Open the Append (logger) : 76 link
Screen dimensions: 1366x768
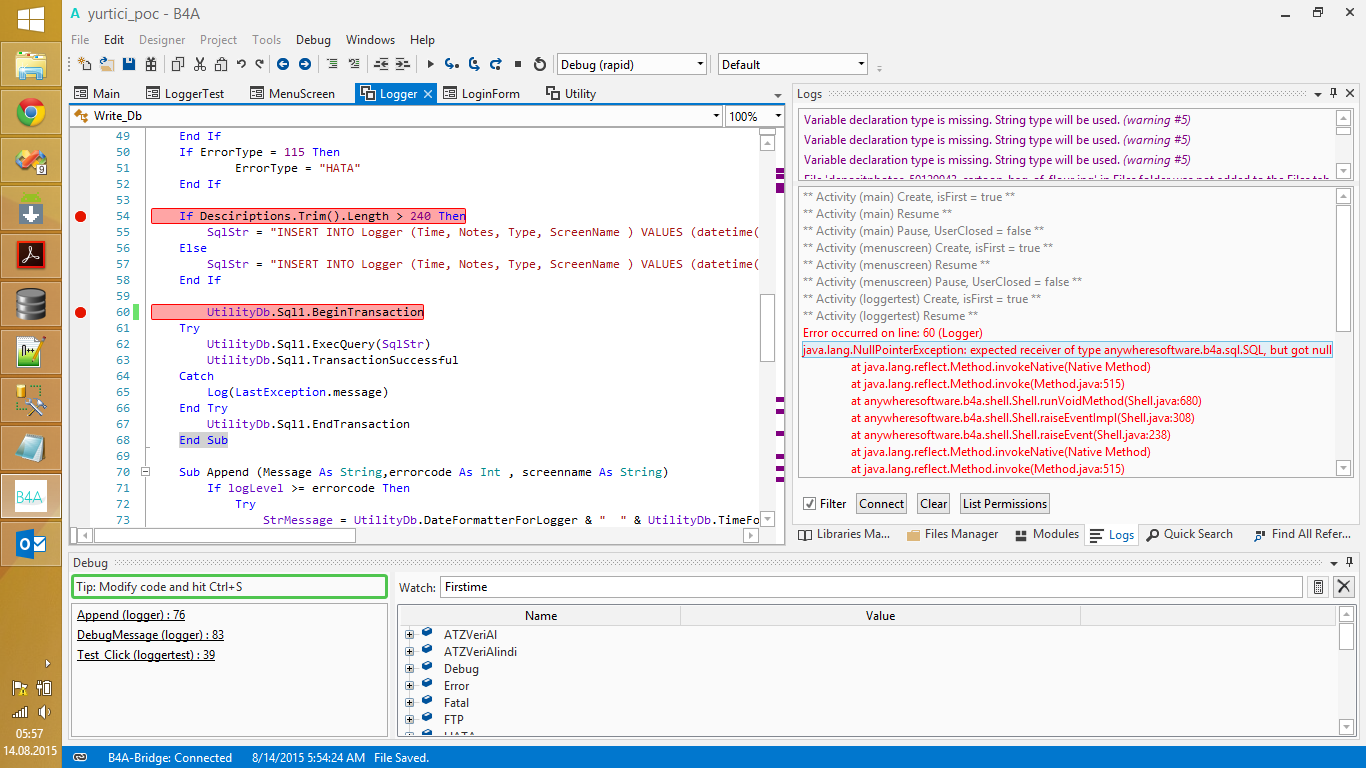click(x=131, y=615)
